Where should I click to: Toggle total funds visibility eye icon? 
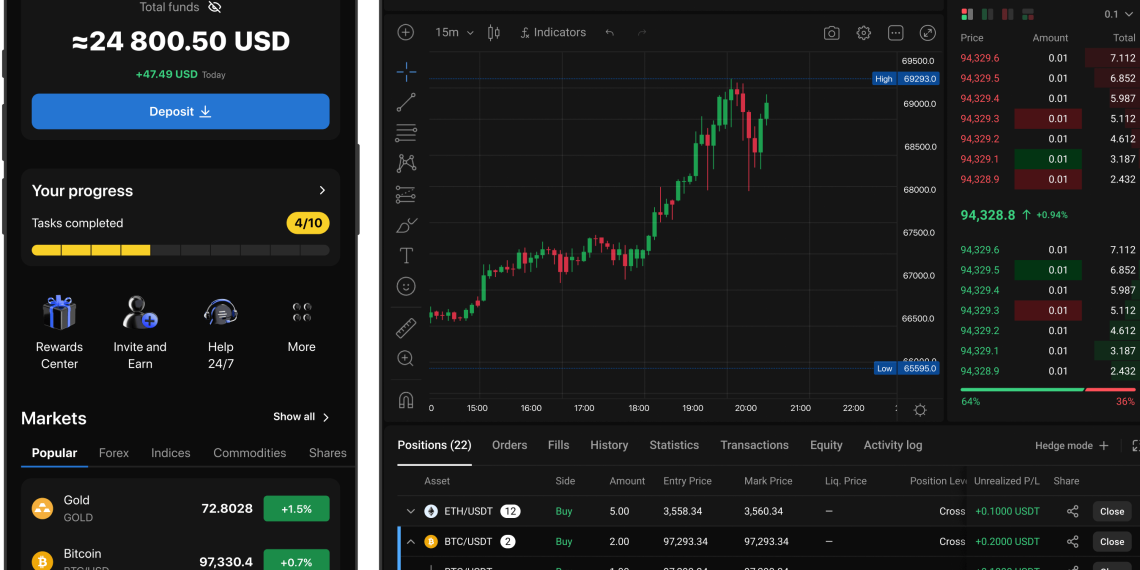click(x=214, y=7)
